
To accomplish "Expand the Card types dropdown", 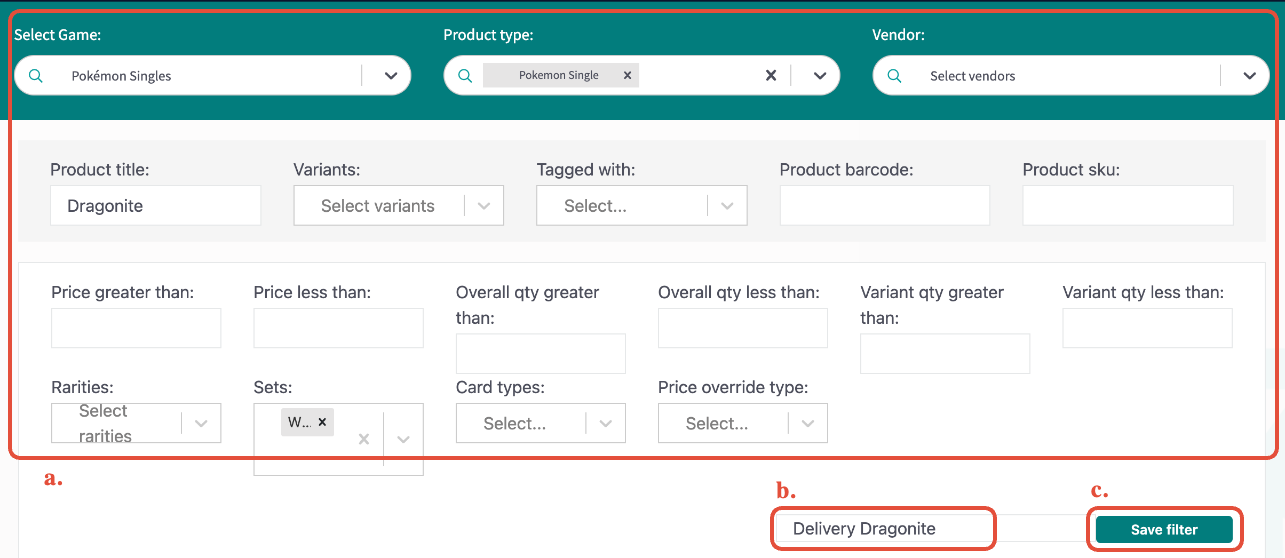I will pyautogui.click(x=606, y=424).
